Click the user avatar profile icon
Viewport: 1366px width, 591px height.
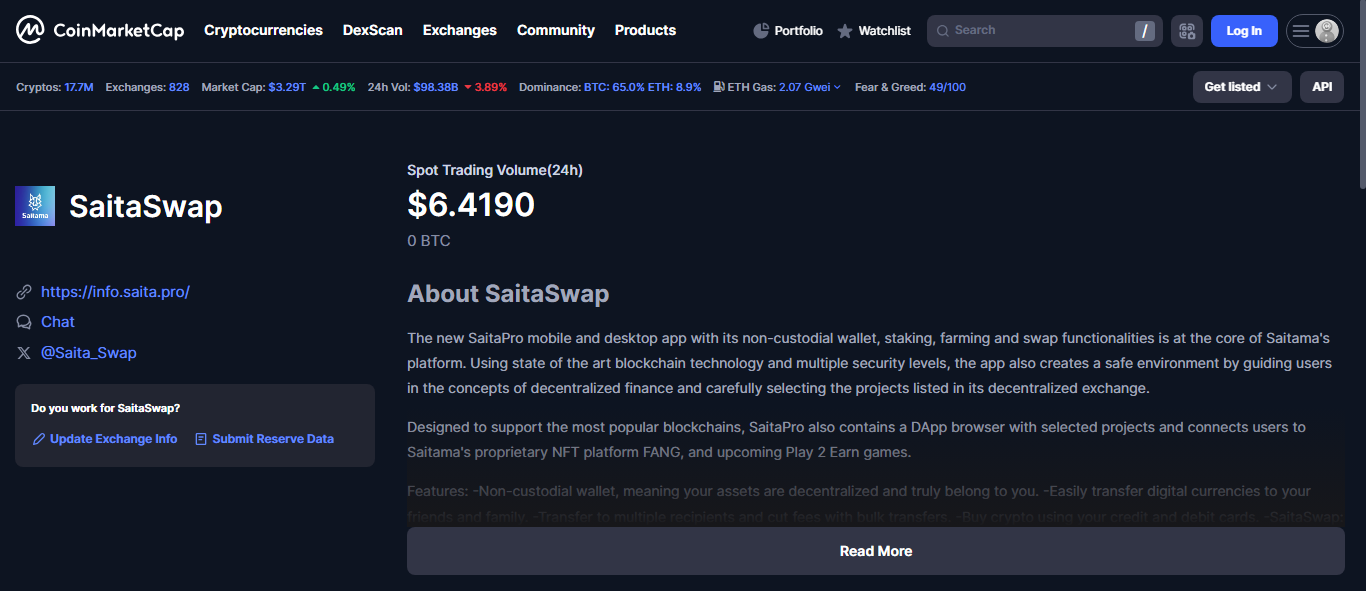(1328, 30)
